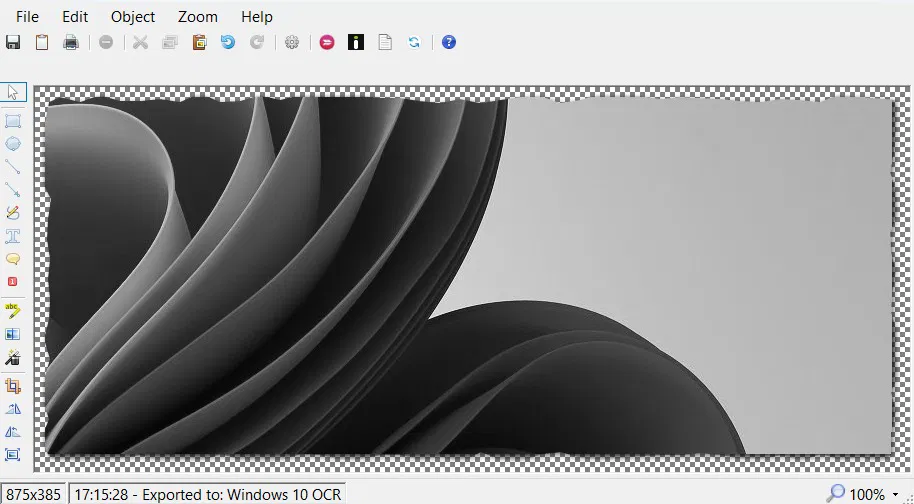Open help with the blue question mark
The image size is (914, 504).
click(x=449, y=42)
